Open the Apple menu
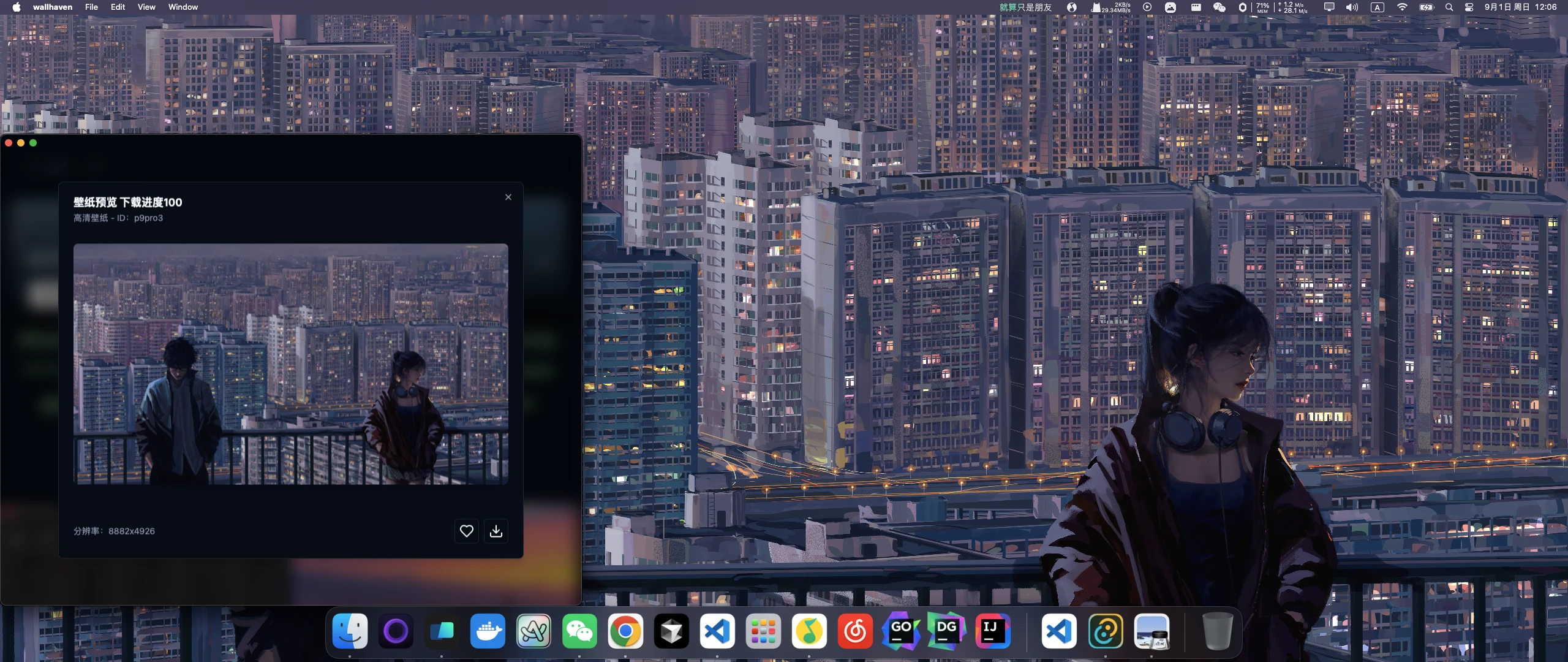1568x662 pixels. pyautogui.click(x=17, y=7)
